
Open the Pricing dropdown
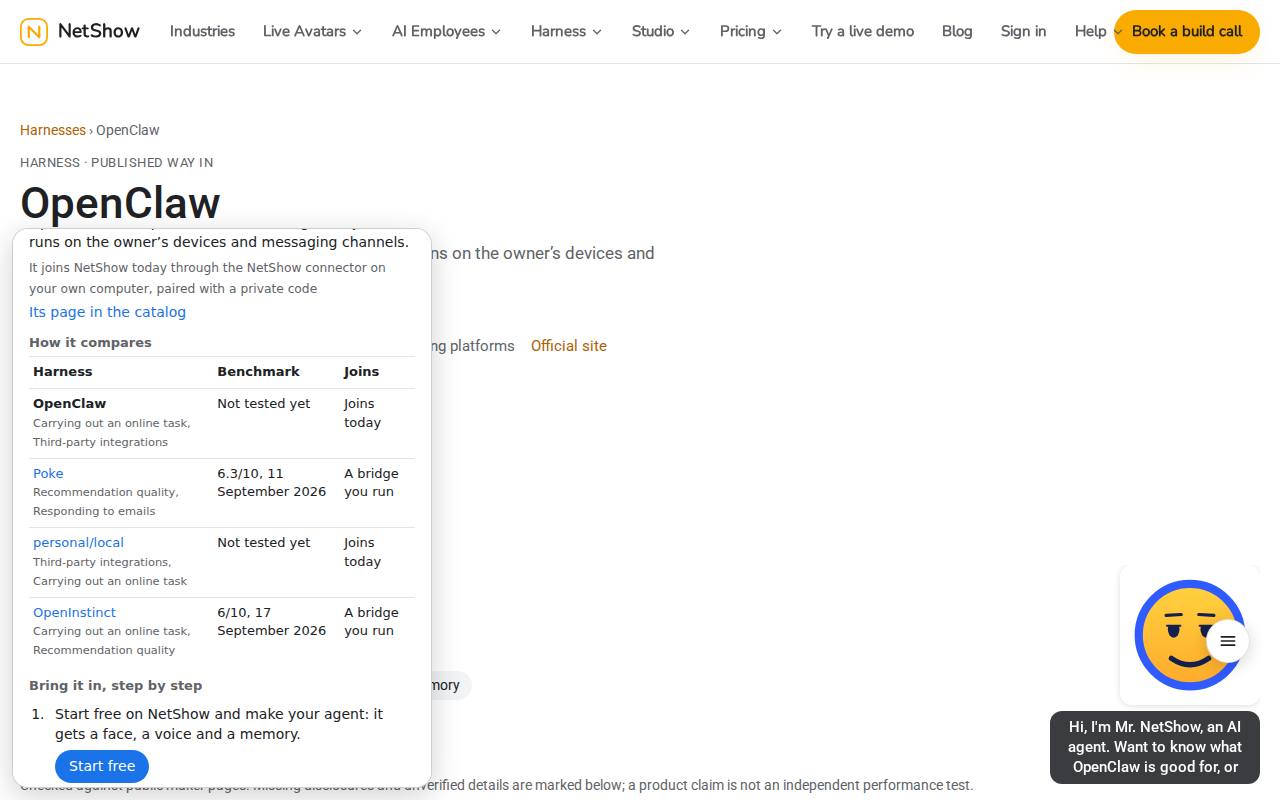[x=751, y=31]
